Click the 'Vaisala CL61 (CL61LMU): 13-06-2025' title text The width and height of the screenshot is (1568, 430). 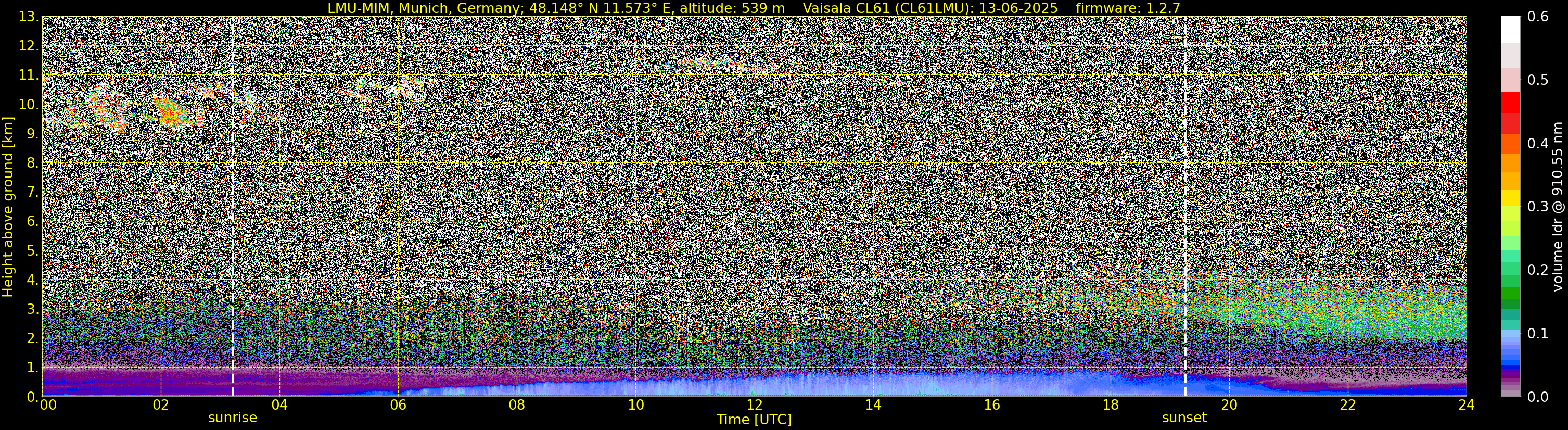[x=930, y=8]
